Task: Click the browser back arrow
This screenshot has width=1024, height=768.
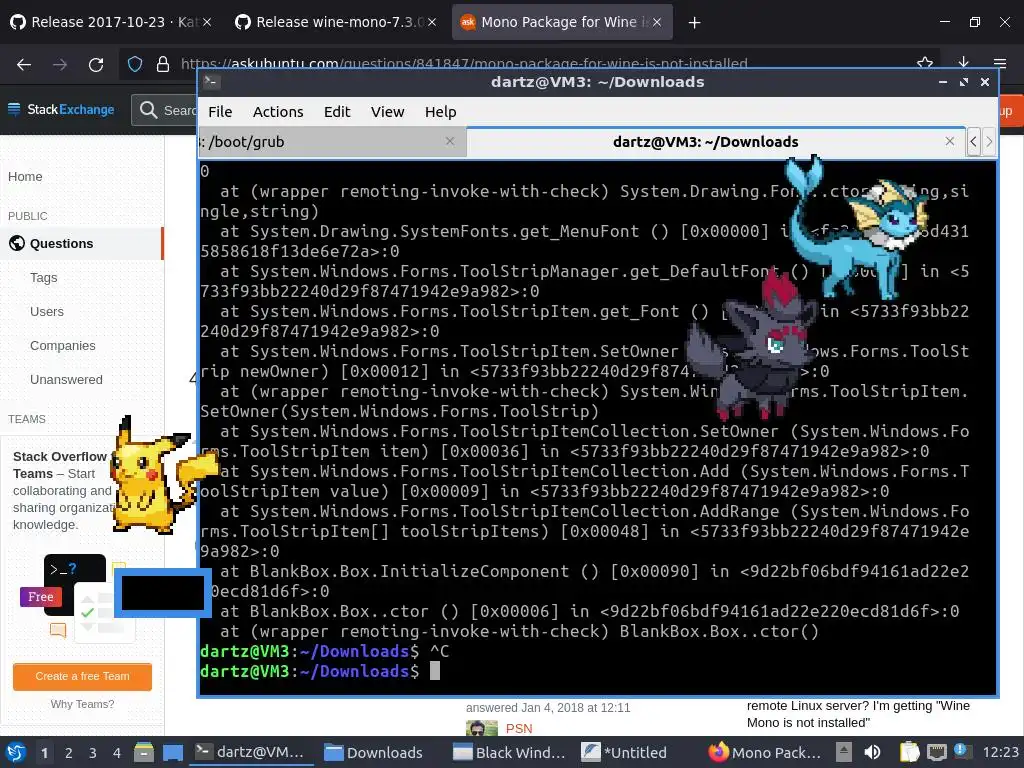Action: click(24, 65)
